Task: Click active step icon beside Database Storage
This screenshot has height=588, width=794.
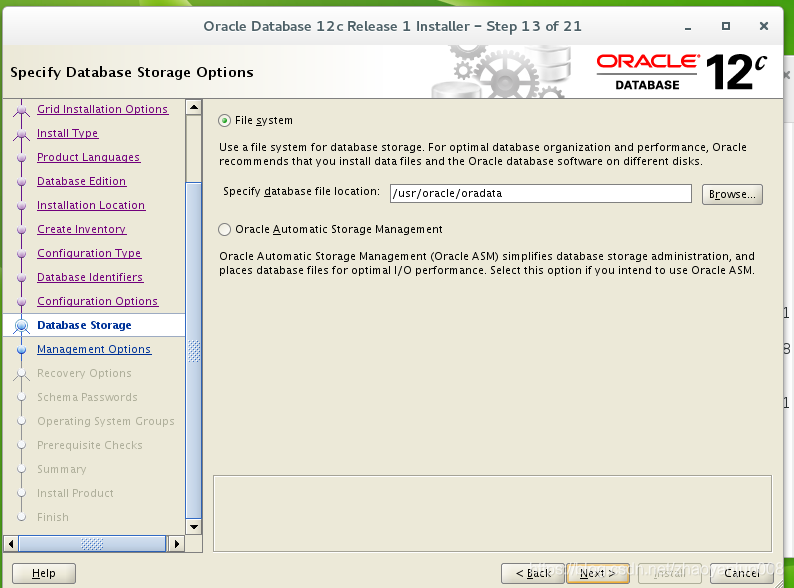Action: 21,326
